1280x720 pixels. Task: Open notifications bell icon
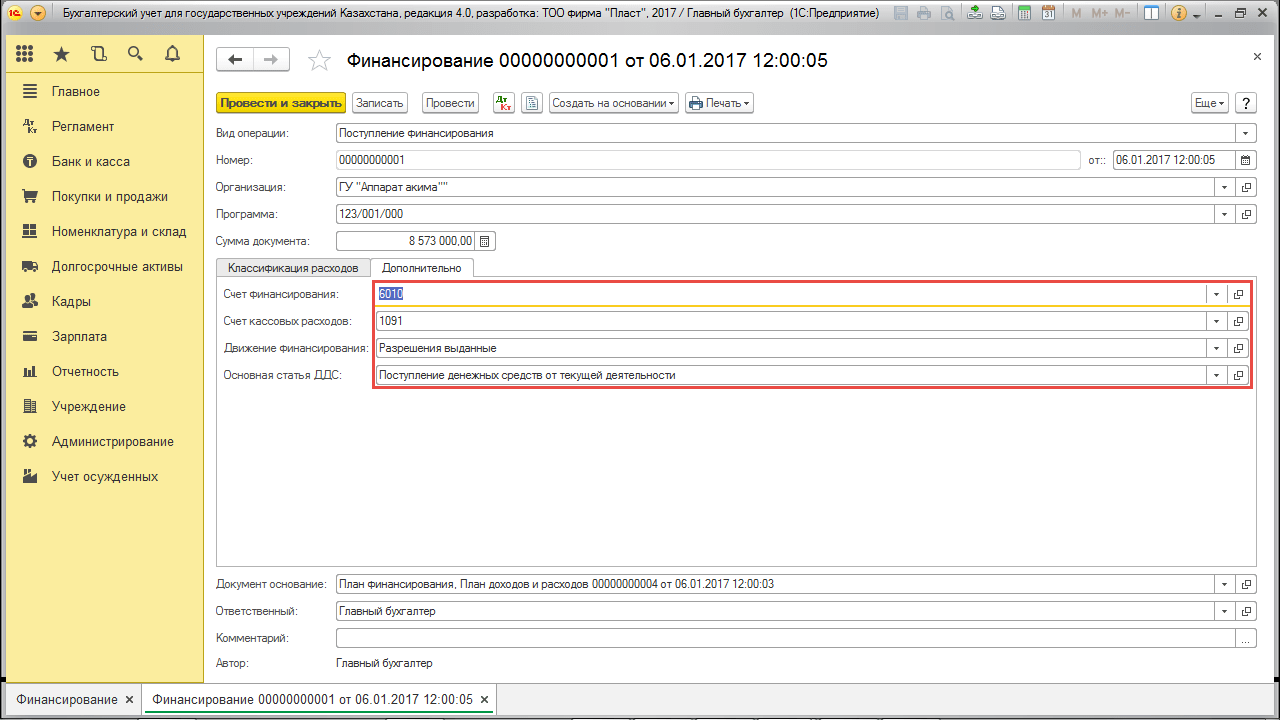(172, 54)
